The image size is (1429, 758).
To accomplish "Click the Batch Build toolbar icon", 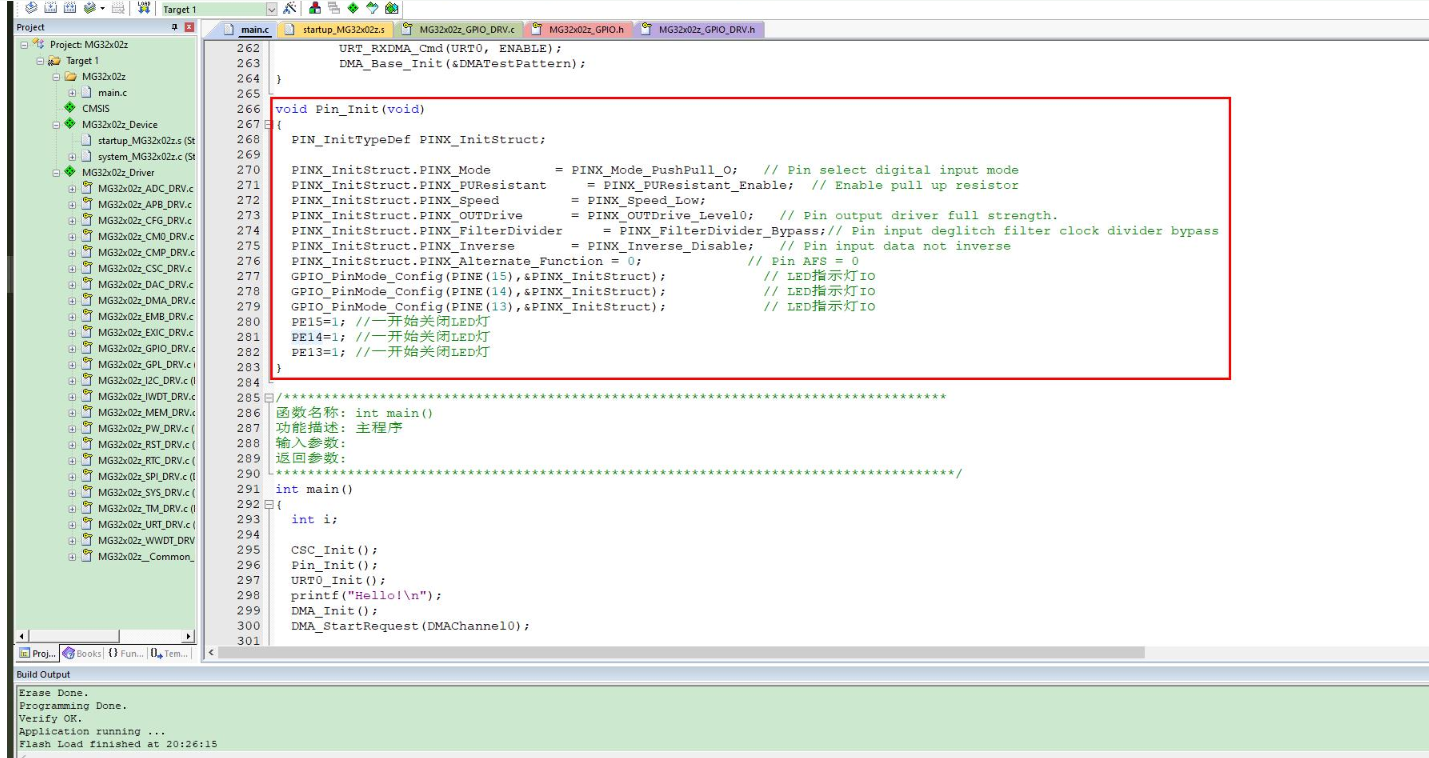I will coord(88,8).
